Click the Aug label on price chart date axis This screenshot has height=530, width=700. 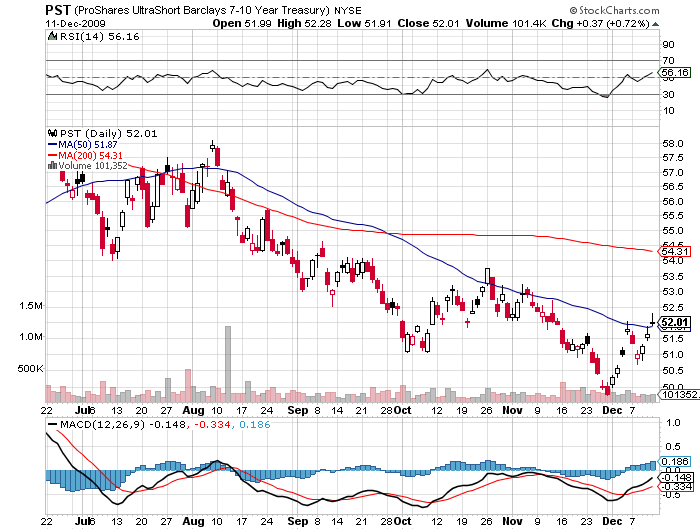[x=193, y=410]
